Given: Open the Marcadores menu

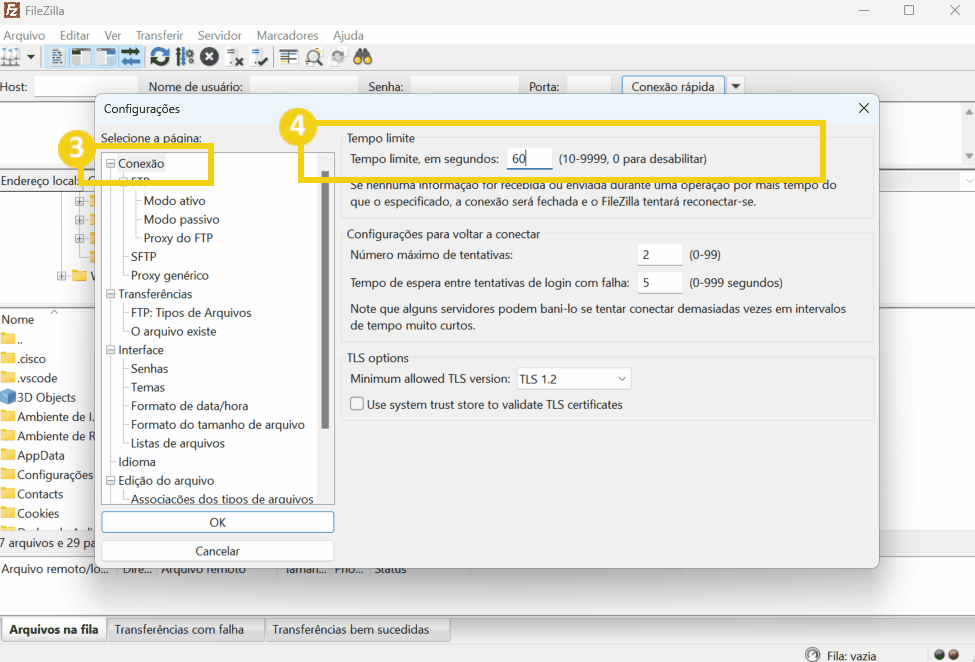Looking at the screenshot, I should point(287,35).
